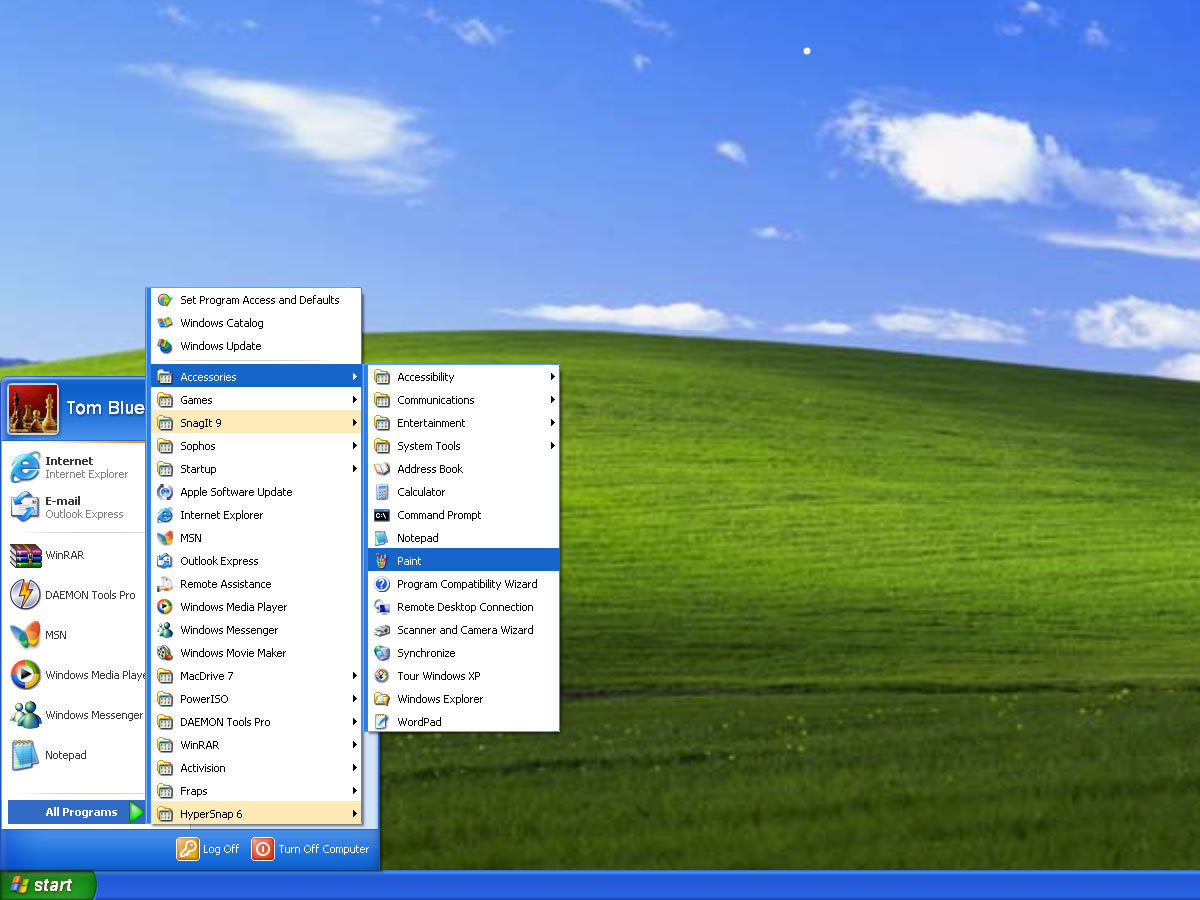Open the Program Compatibility Wizard icon
Image resolution: width=1200 pixels, height=900 pixels.
[x=381, y=584]
